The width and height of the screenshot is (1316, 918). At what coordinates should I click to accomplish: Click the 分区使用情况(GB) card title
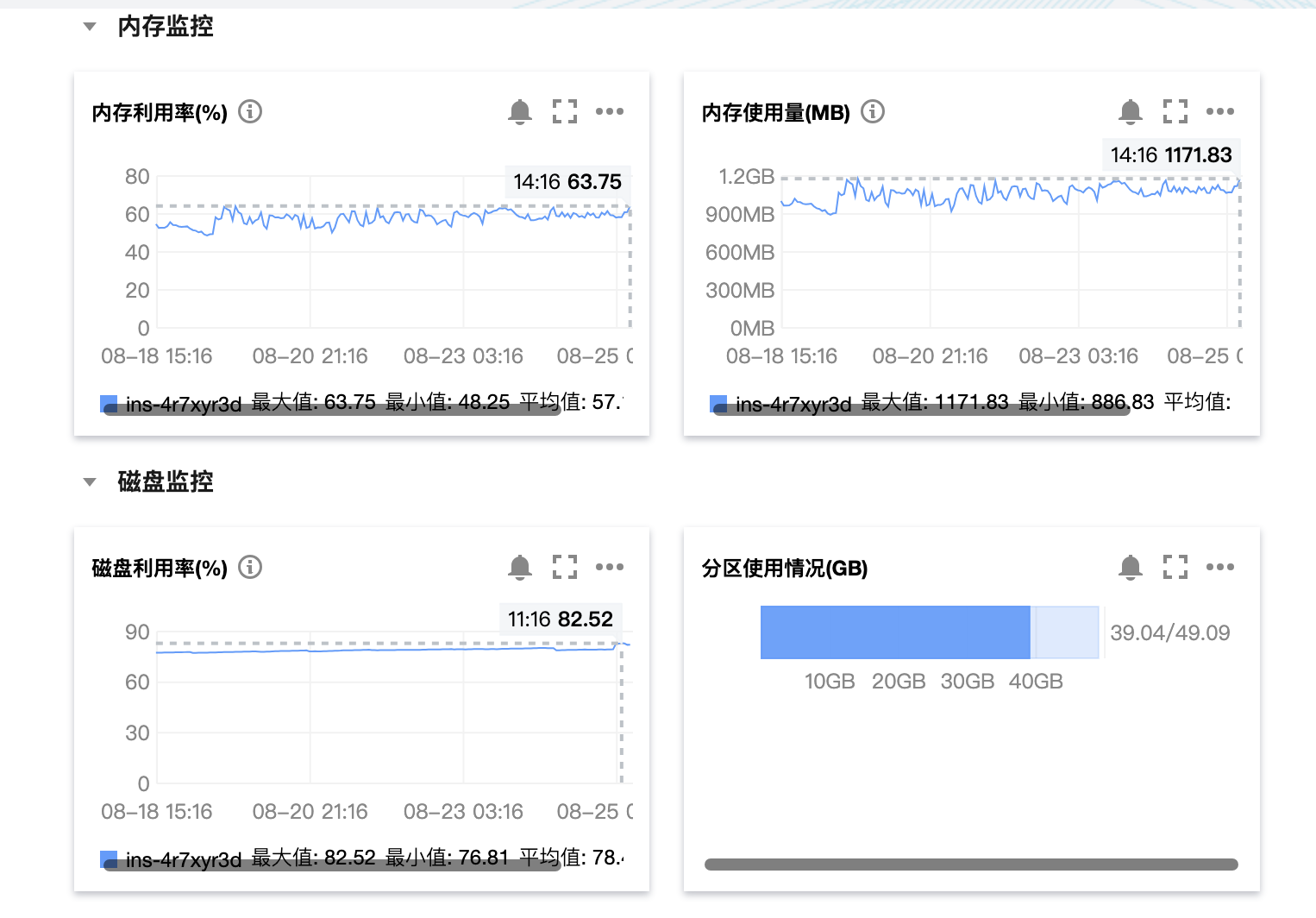coord(785,568)
